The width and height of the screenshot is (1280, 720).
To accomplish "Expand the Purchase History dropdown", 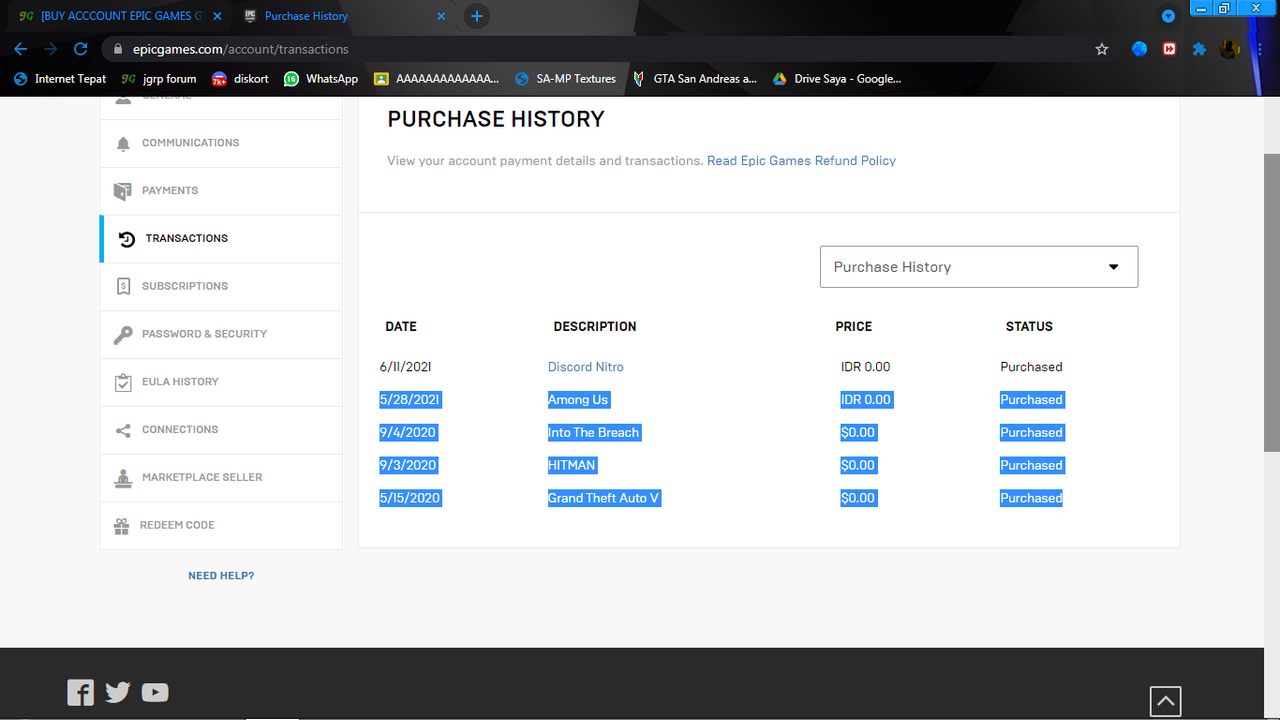I will pos(979,267).
